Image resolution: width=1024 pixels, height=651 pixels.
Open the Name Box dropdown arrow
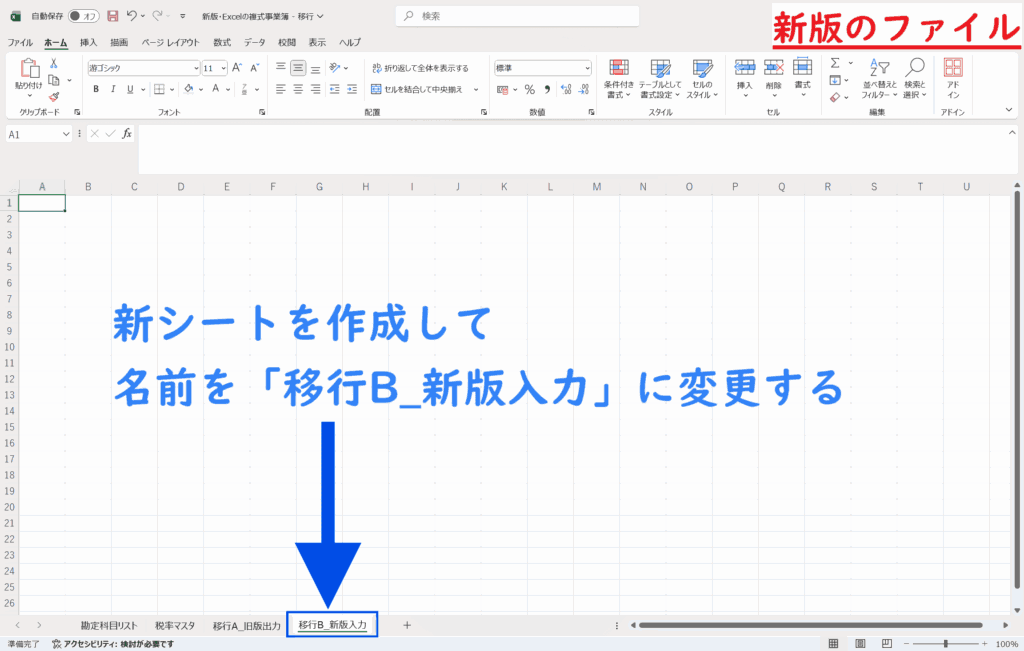[x=67, y=133]
